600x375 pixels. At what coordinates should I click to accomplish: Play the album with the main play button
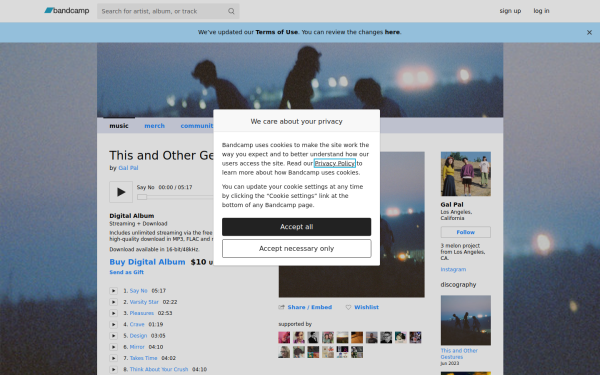pyautogui.click(x=121, y=192)
